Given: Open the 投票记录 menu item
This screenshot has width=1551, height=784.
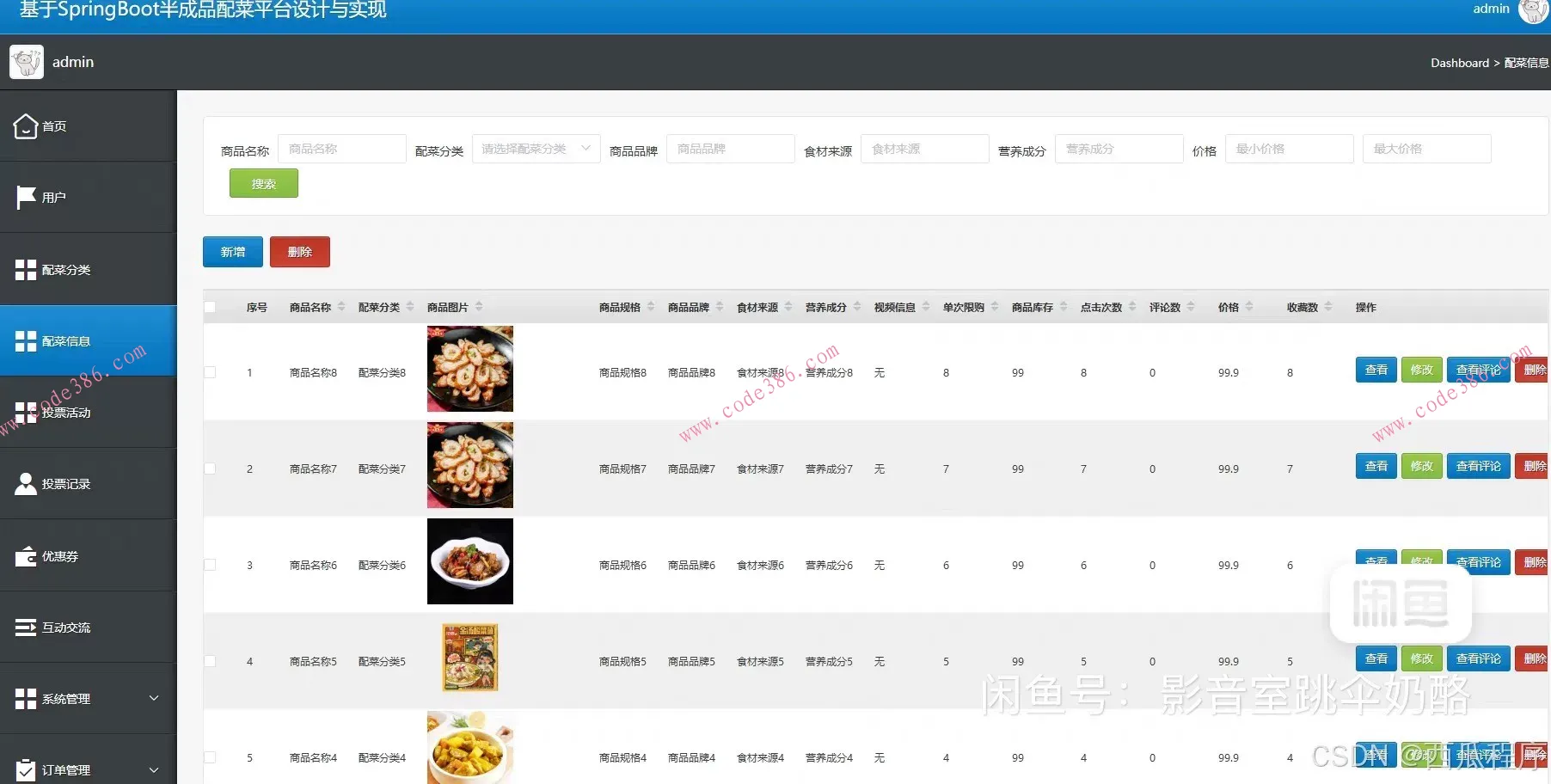Looking at the screenshot, I should (x=88, y=484).
